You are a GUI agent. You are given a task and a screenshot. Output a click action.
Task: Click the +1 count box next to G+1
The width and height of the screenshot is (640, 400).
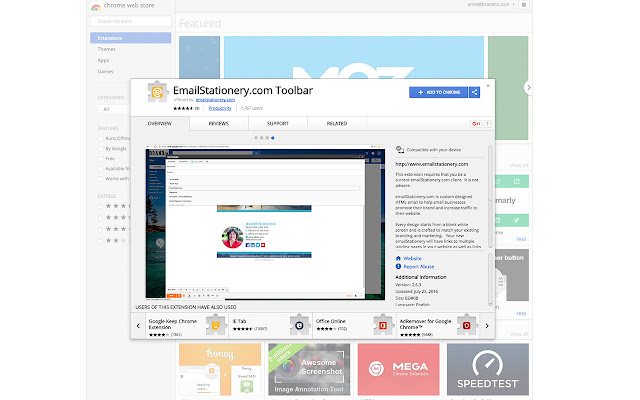click(x=487, y=124)
